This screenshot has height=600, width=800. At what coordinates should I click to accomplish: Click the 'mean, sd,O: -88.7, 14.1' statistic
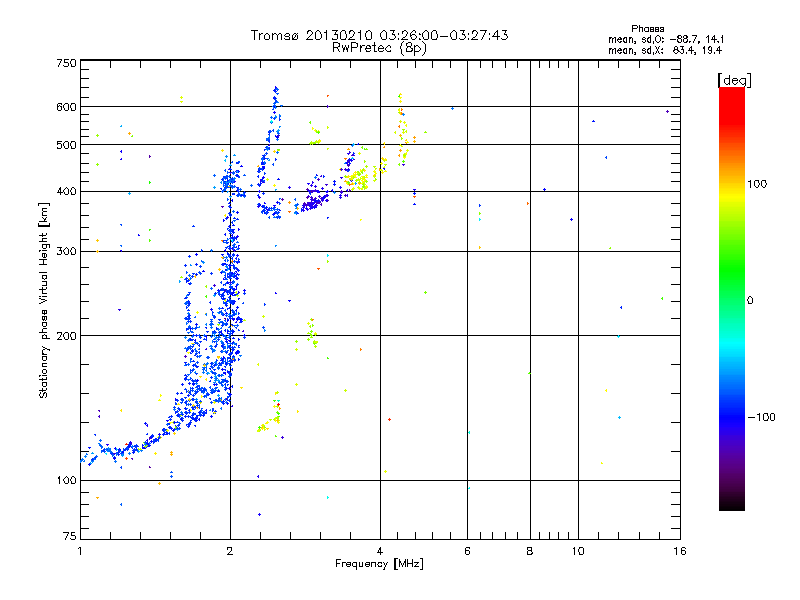[666, 39]
